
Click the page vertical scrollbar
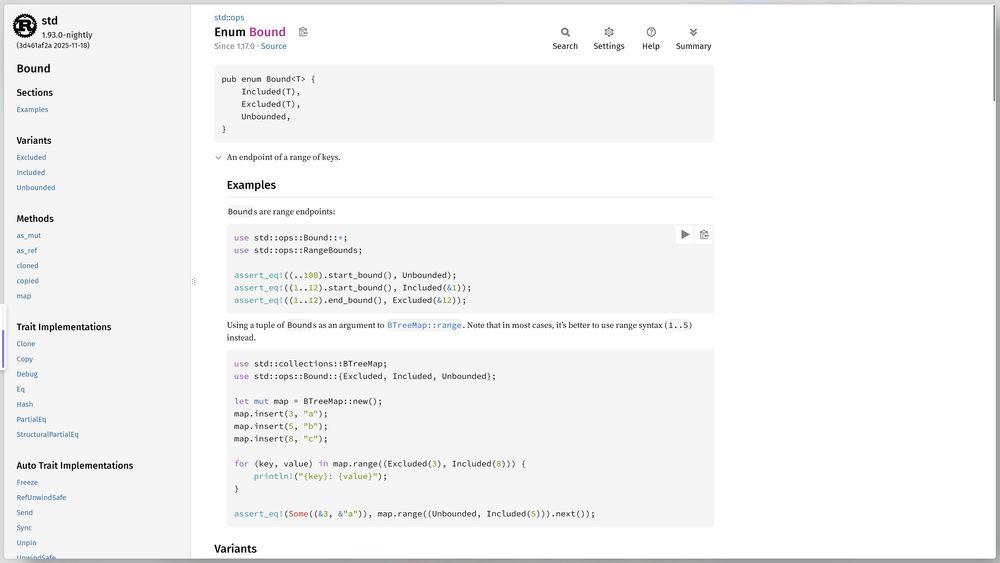[x=995, y=54]
